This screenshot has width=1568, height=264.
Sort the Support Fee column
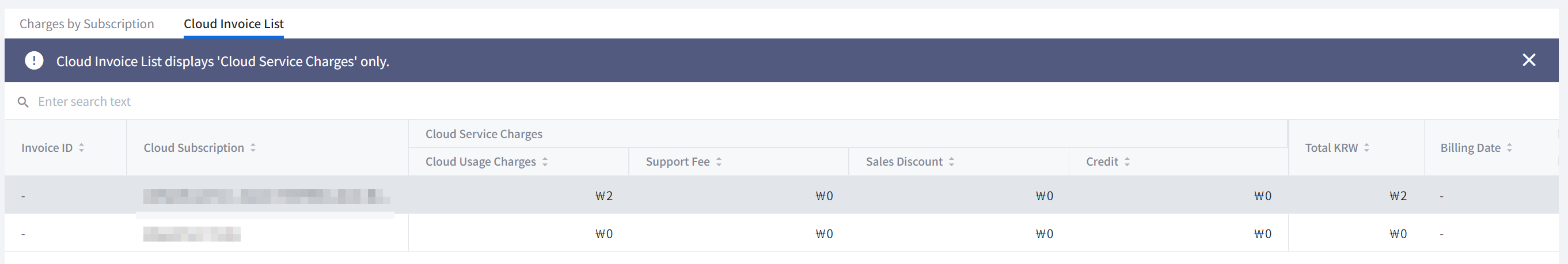(719, 162)
